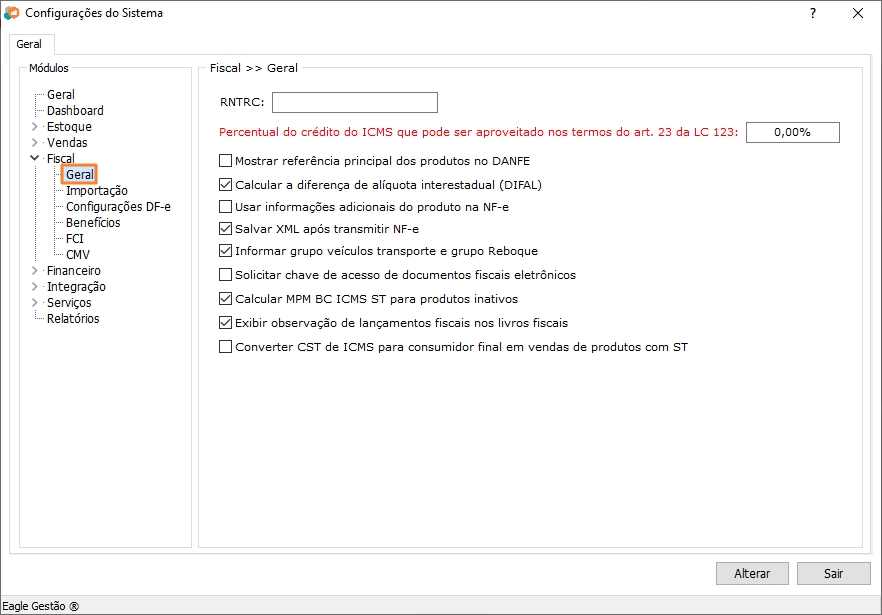Toggle Salvar XML após transmitir NF-e

click(225, 229)
